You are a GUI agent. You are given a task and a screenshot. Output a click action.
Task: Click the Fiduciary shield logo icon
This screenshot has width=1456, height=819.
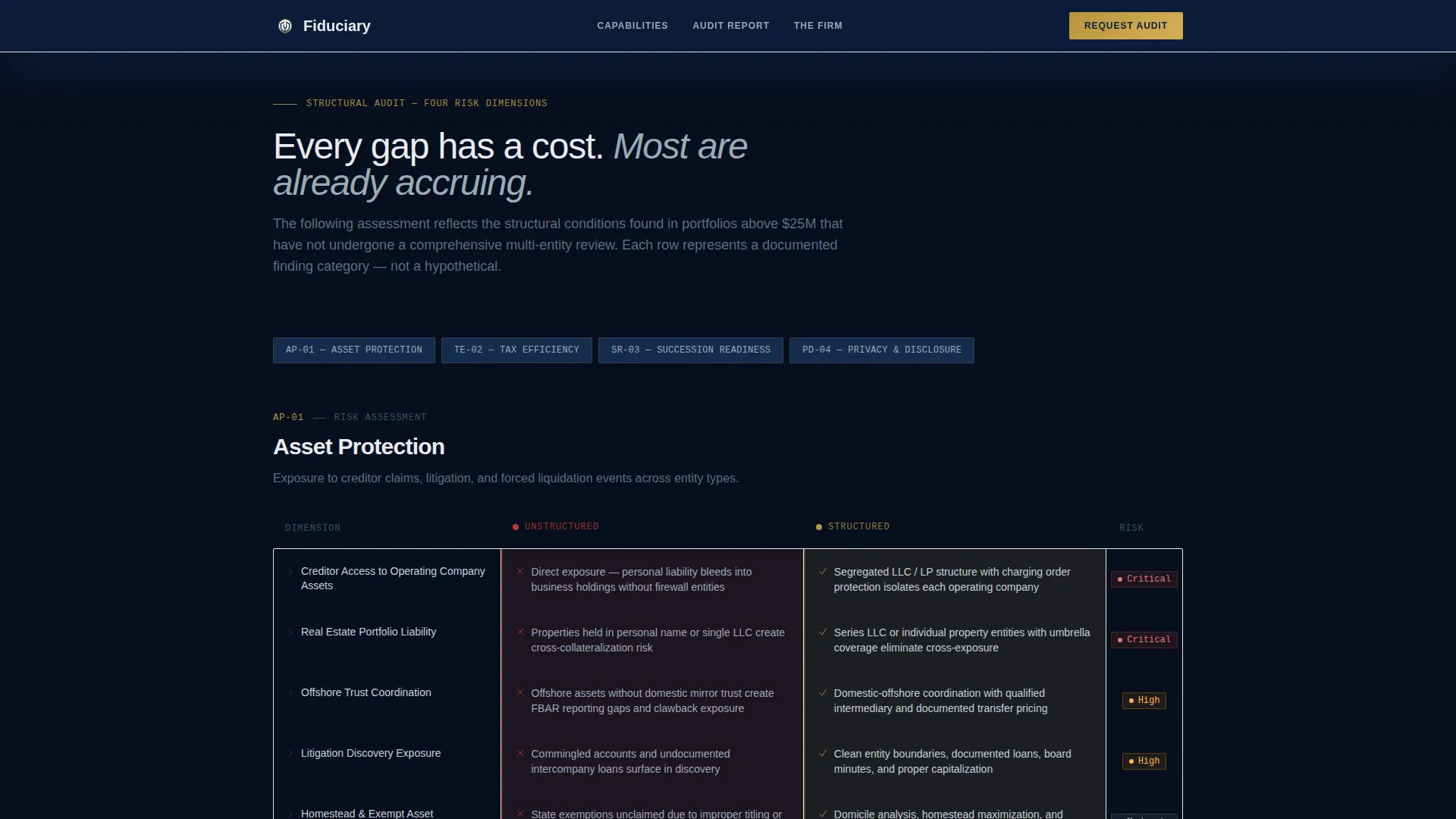point(285,26)
